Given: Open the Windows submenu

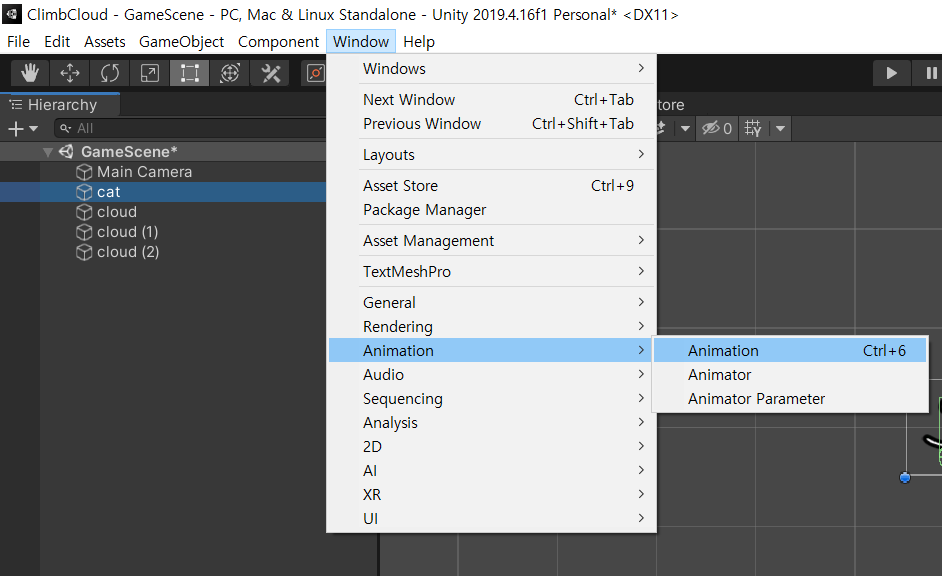Looking at the screenshot, I should click(x=493, y=68).
